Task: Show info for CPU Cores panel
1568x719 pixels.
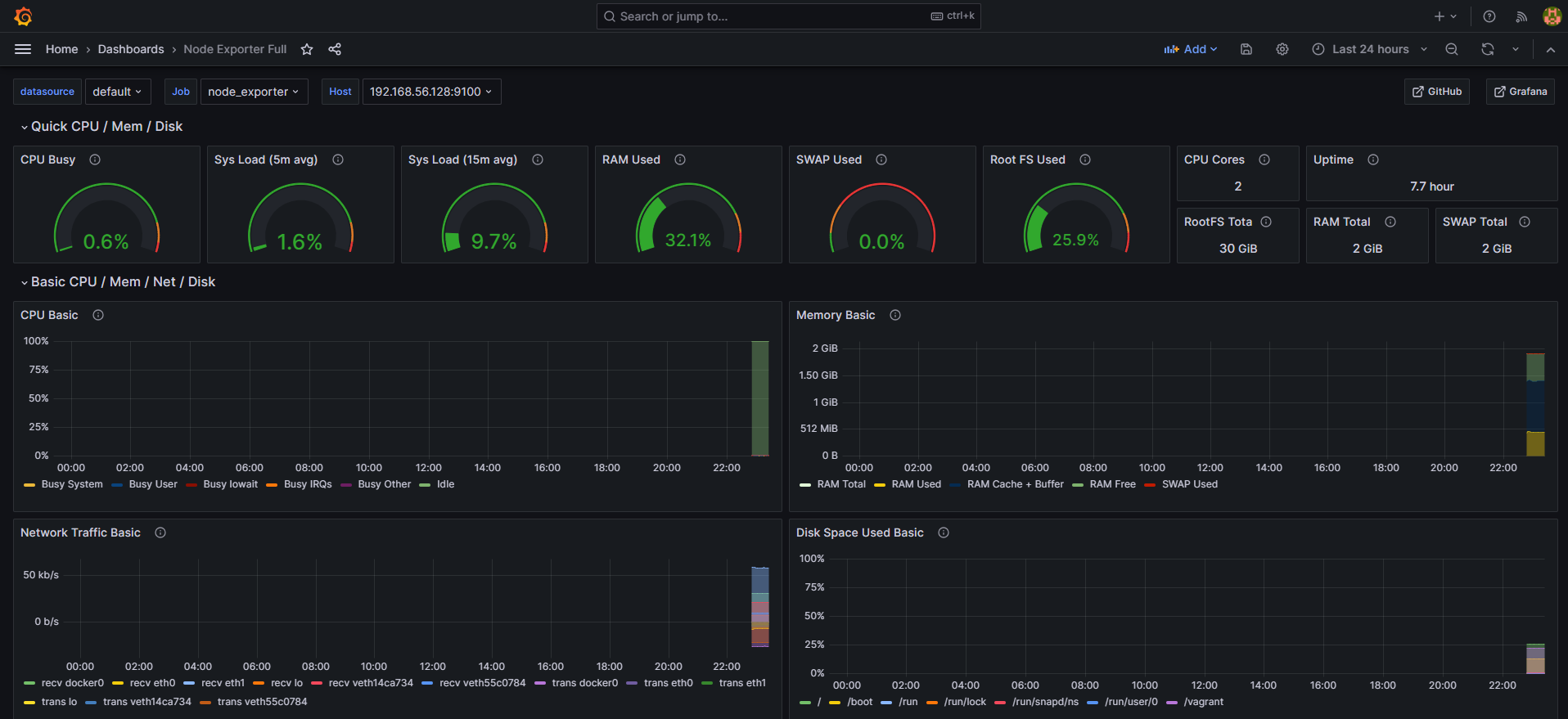Action: point(1264,160)
